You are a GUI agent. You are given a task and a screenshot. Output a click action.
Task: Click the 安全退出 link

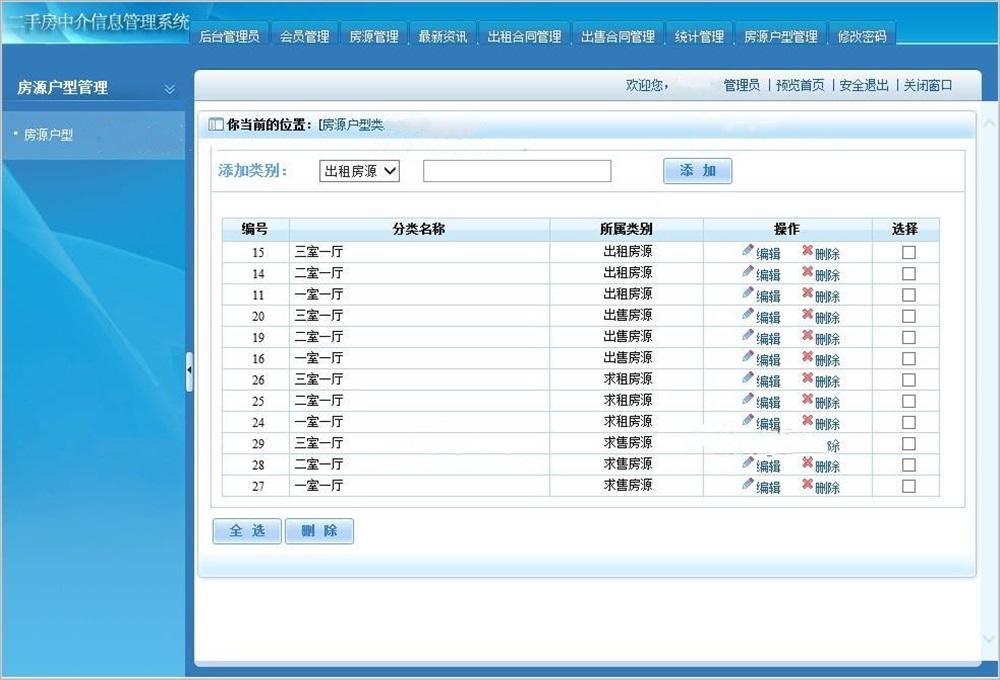click(x=864, y=85)
